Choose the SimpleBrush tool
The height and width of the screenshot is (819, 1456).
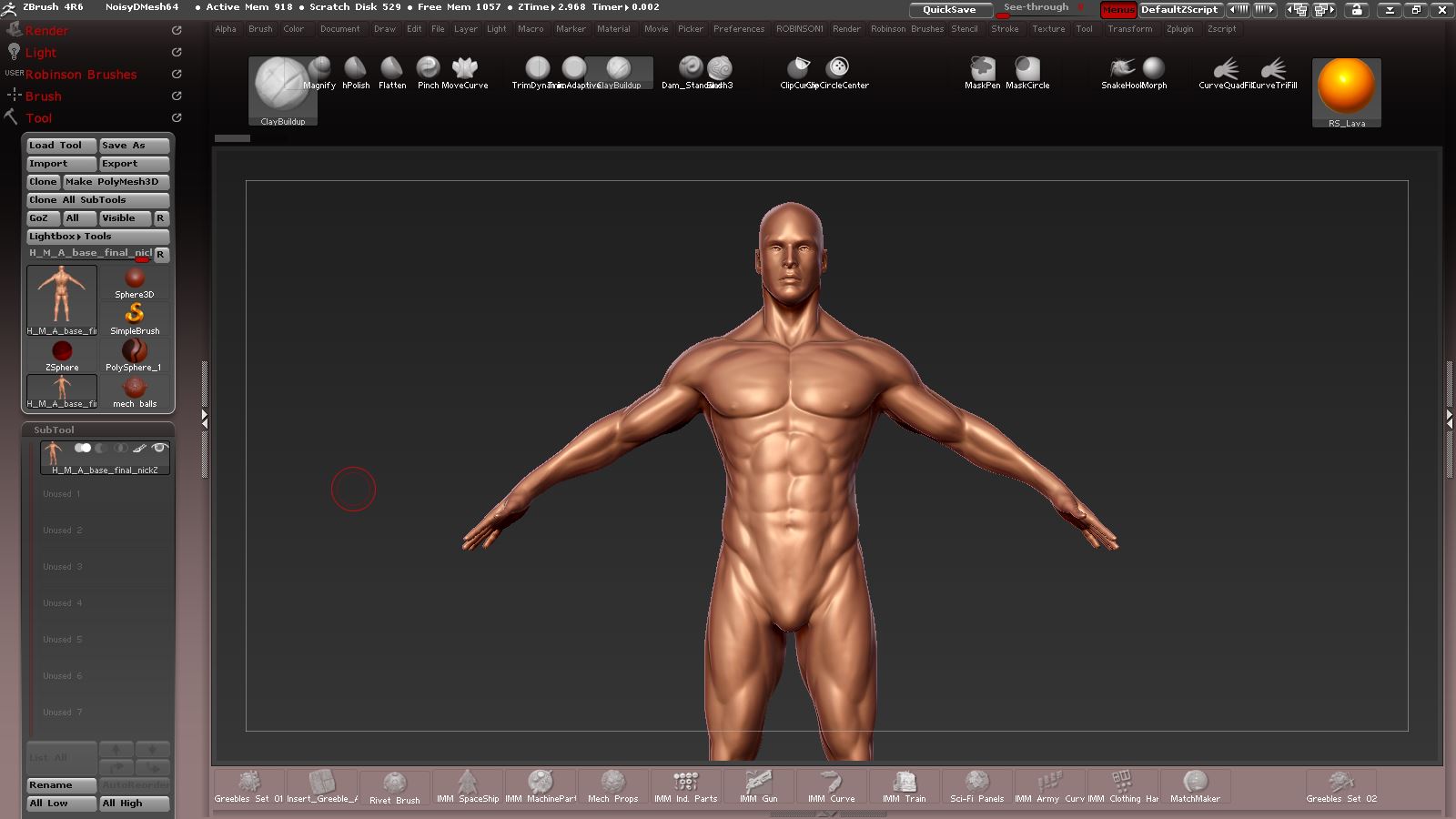135,319
